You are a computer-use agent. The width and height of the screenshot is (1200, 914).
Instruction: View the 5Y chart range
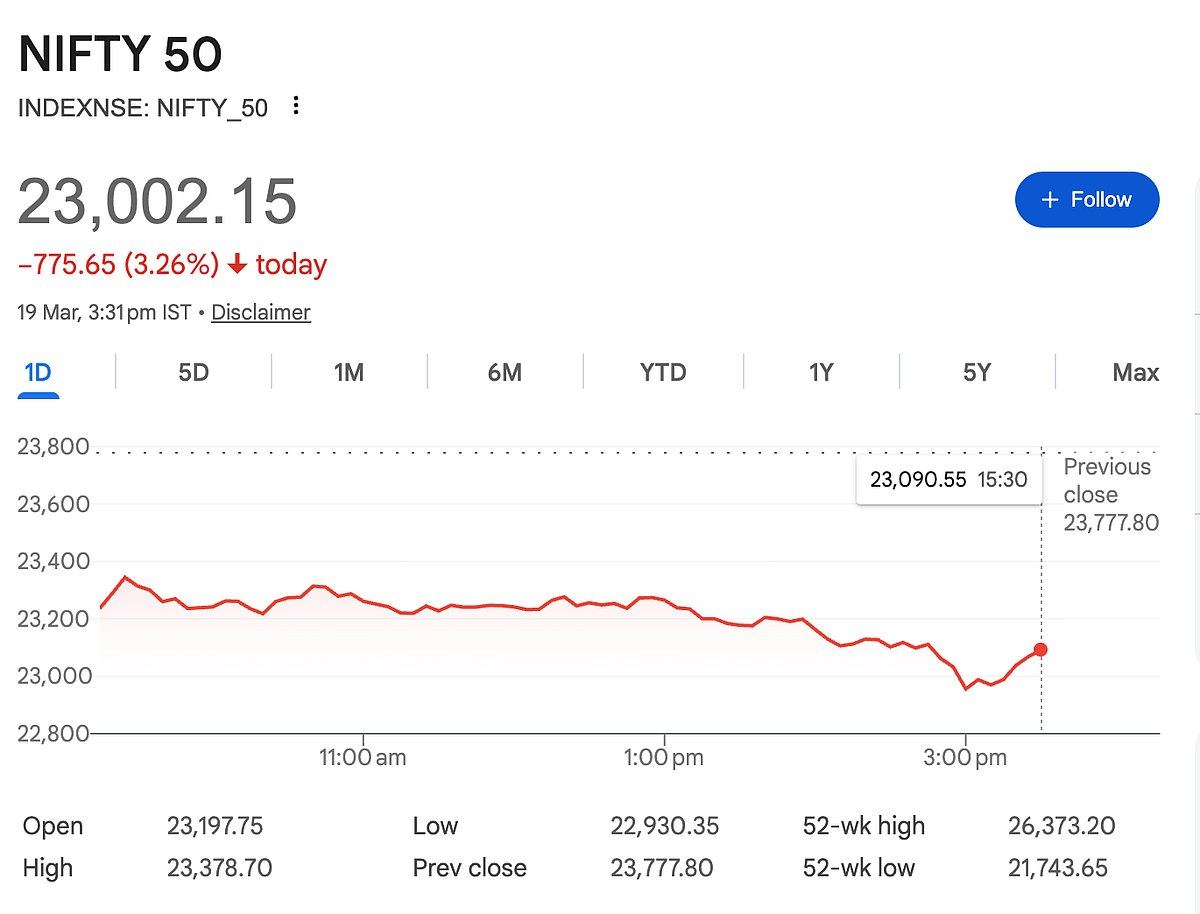[x=977, y=373]
